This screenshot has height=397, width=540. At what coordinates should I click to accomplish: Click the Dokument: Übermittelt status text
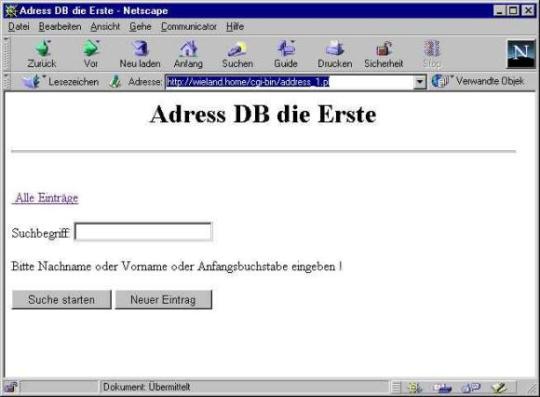tap(147, 387)
